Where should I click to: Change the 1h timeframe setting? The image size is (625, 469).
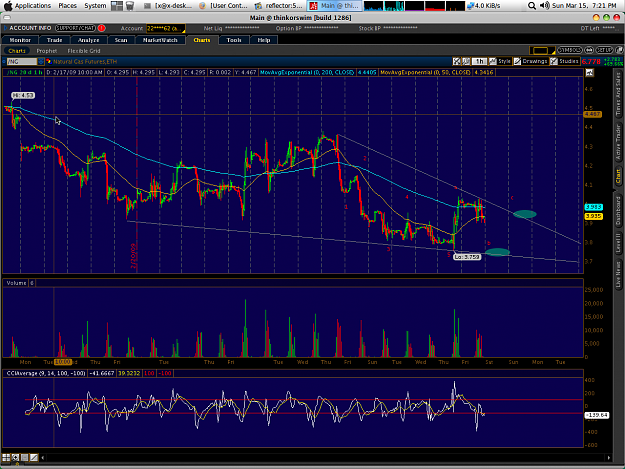(480, 61)
